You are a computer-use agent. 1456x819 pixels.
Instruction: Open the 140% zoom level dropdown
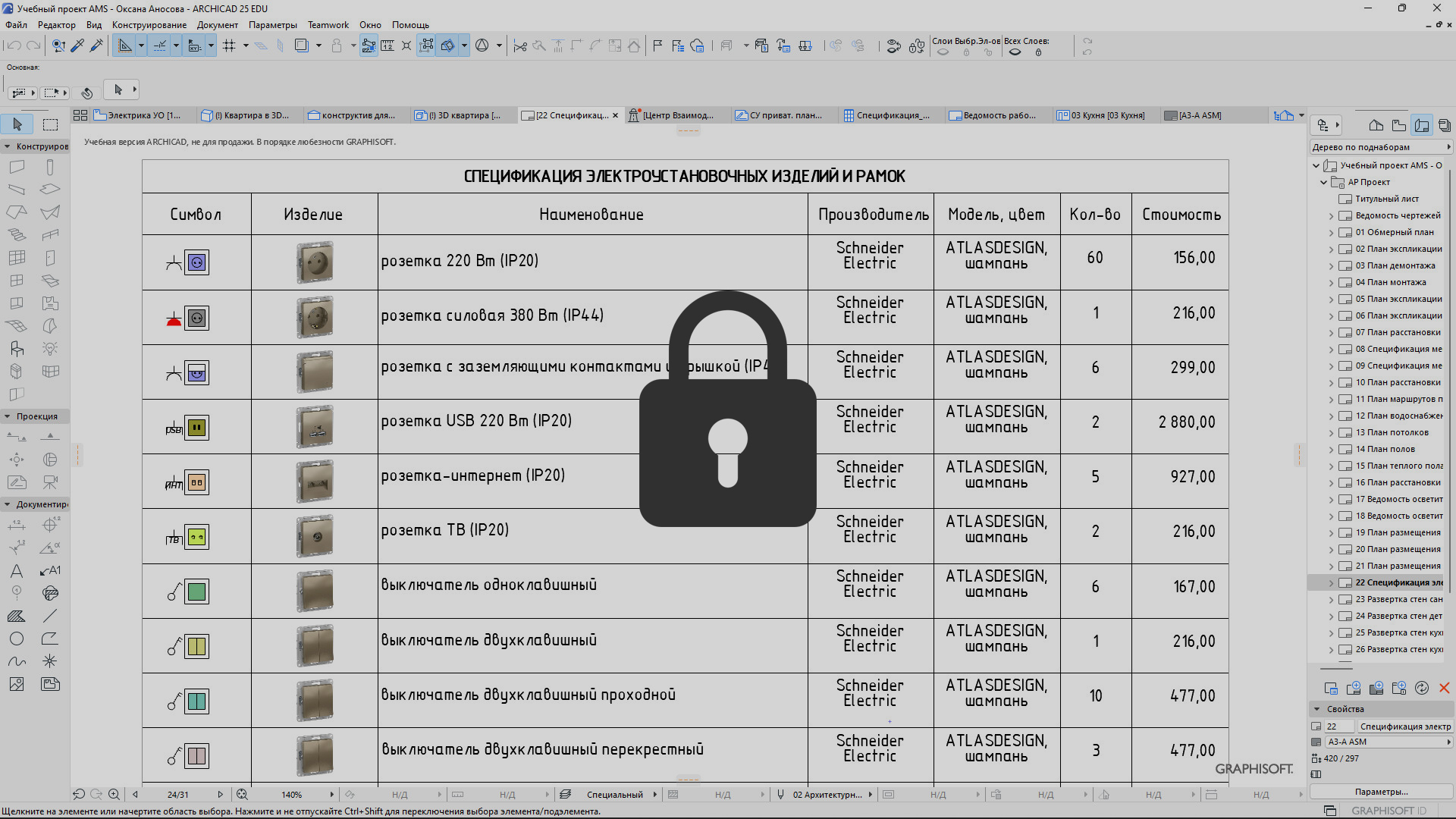[x=332, y=795]
